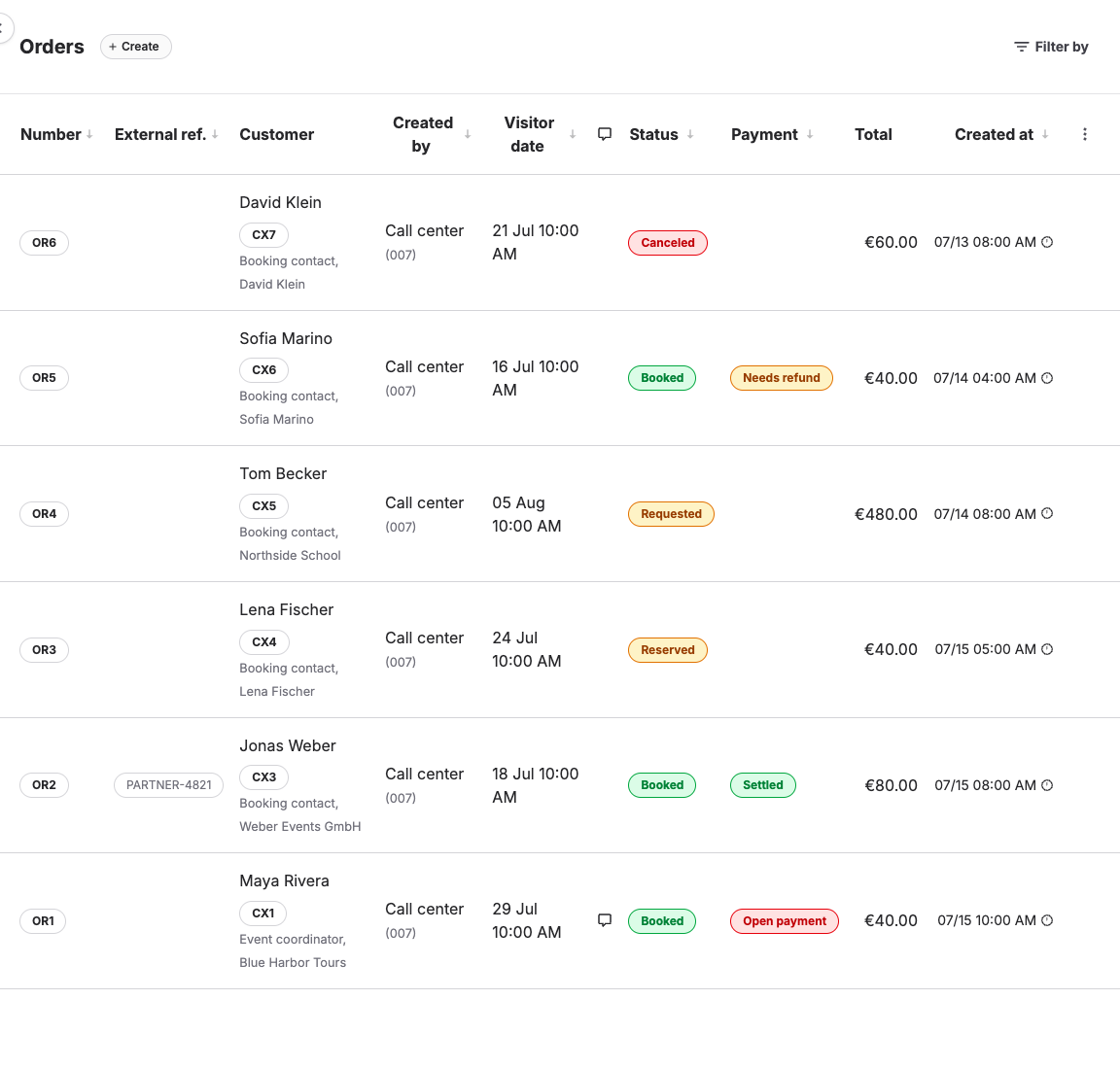Open order OR5
The width and height of the screenshot is (1120, 1069).
click(45, 378)
